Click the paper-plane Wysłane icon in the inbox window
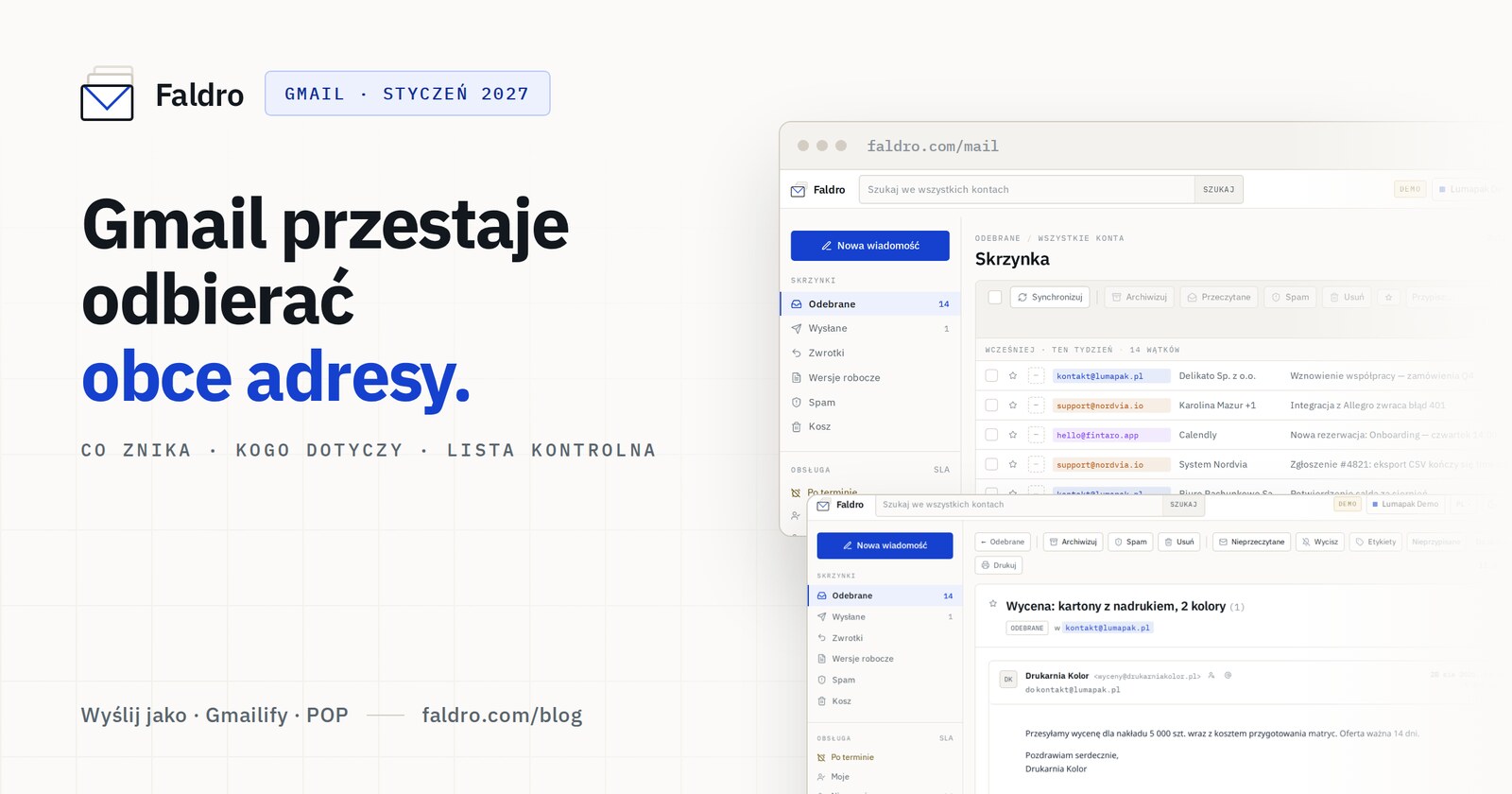Image resolution: width=1512 pixels, height=794 pixels. coord(796,329)
